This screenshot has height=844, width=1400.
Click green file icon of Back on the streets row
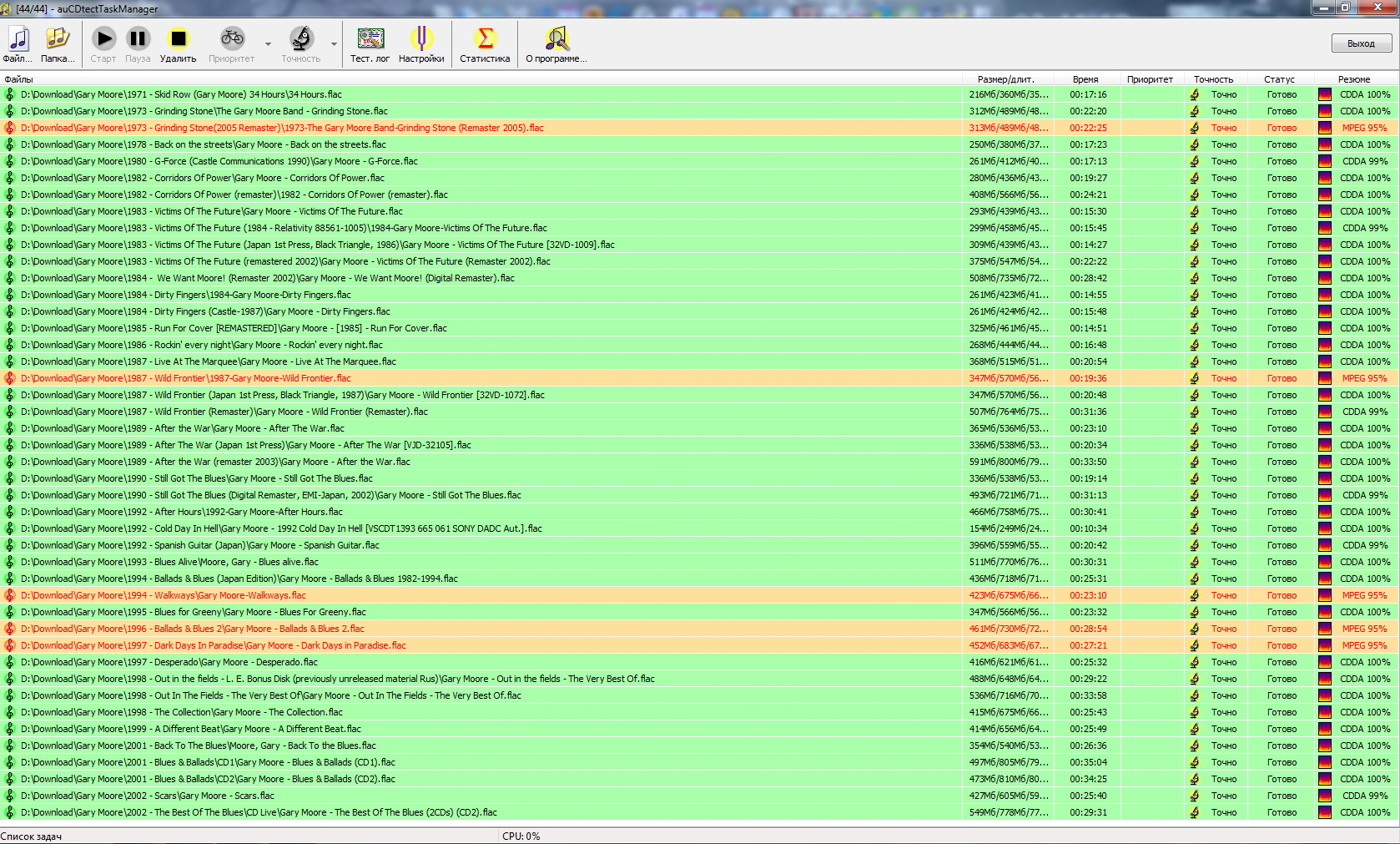tap(10, 144)
